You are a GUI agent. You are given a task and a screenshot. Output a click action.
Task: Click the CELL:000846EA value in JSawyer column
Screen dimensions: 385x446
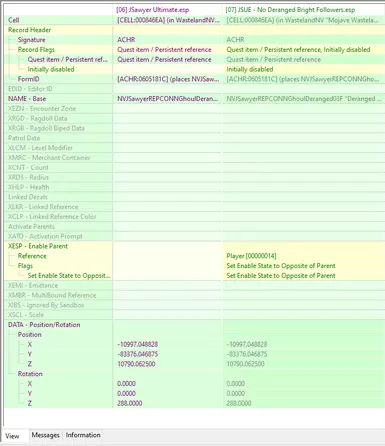[x=168, y=20]
